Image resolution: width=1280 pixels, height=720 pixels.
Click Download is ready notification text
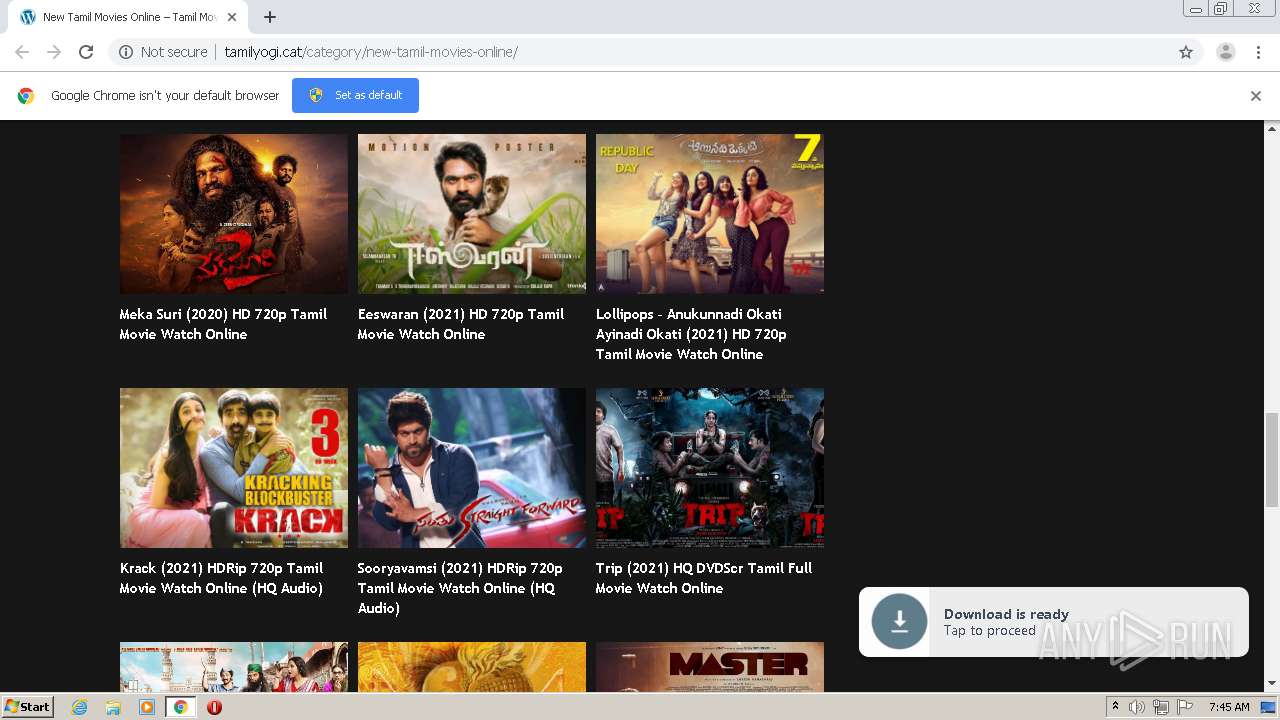point(1006,614)
